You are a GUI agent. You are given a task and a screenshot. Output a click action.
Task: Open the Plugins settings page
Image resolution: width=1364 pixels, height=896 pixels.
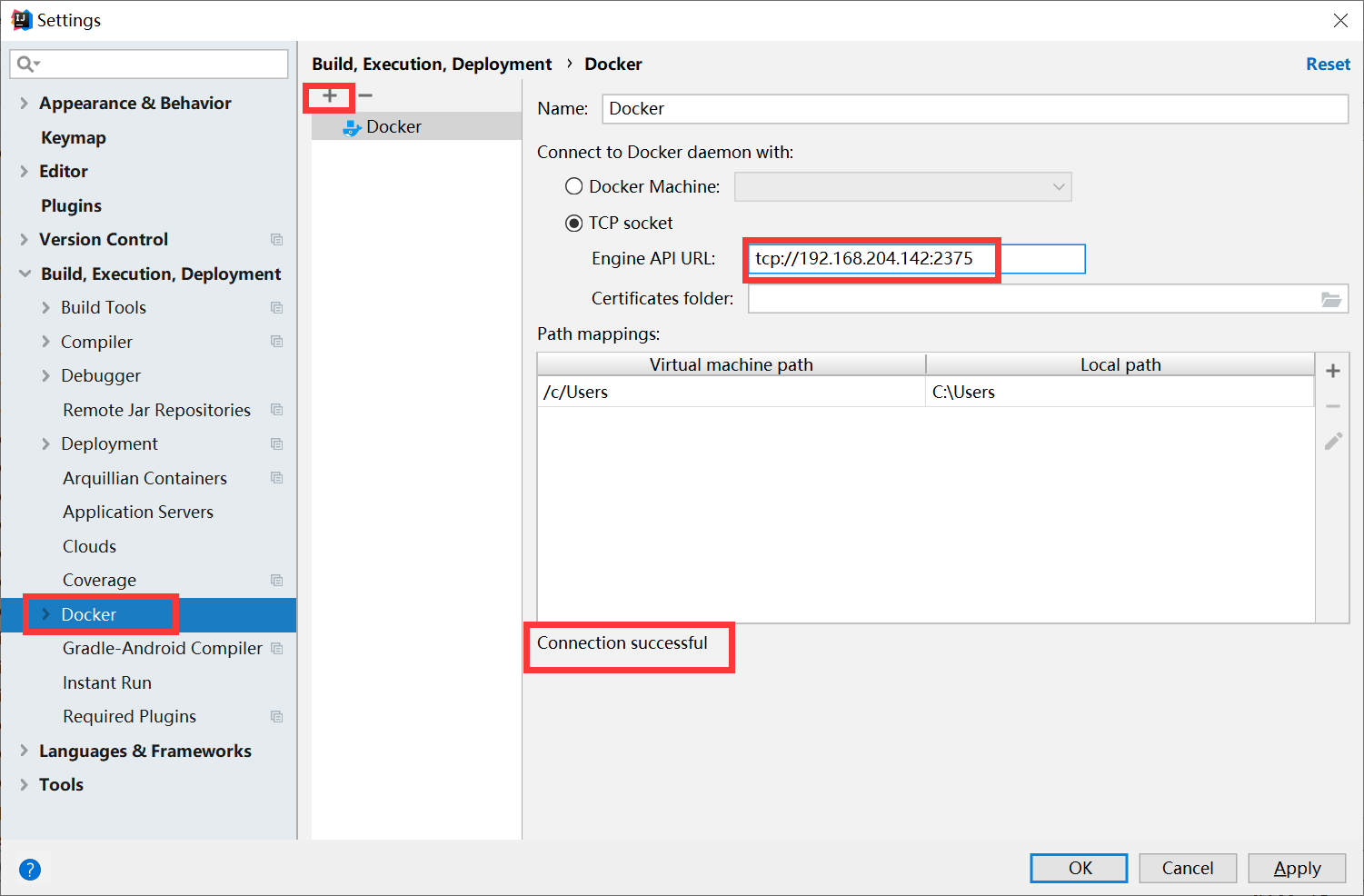(71, 205)
